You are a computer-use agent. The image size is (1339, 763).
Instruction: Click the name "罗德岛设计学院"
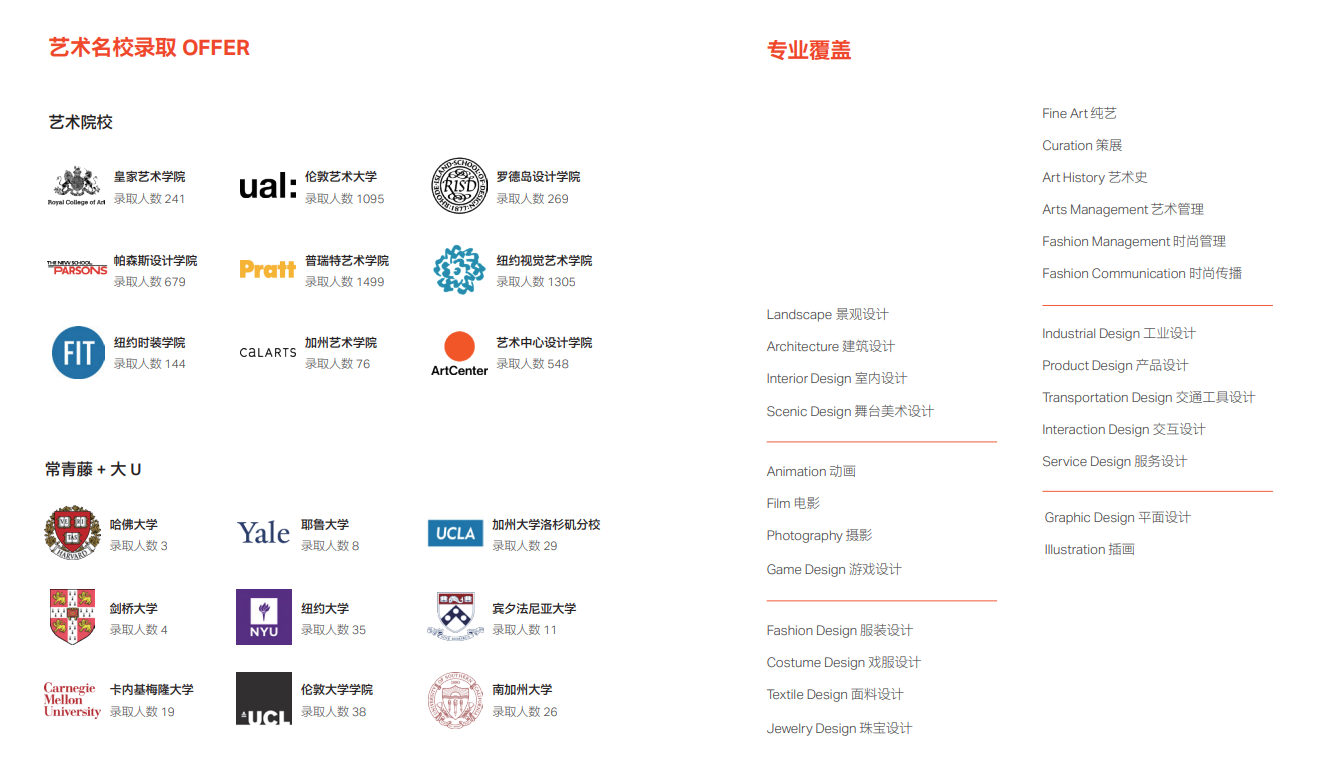(539, 177)
